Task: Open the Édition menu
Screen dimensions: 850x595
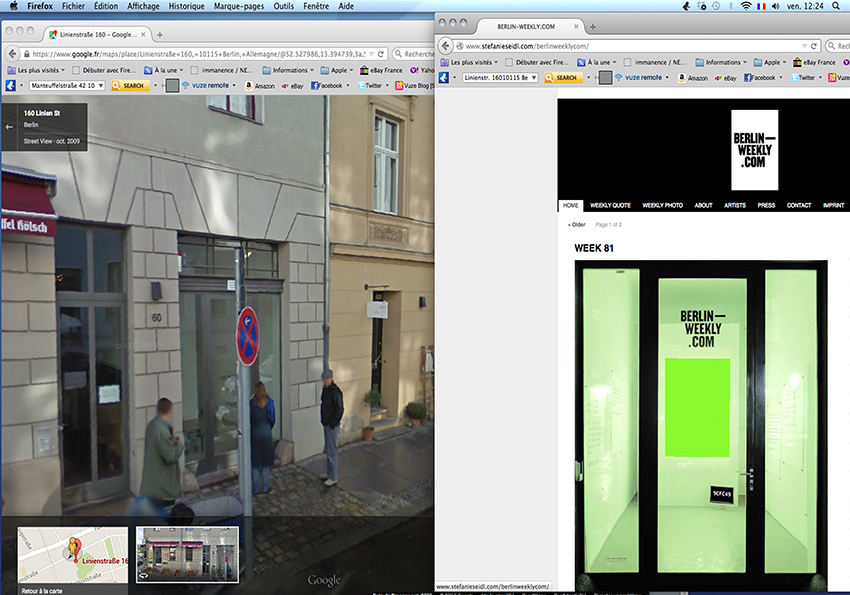Action: (x=106, y=6)
